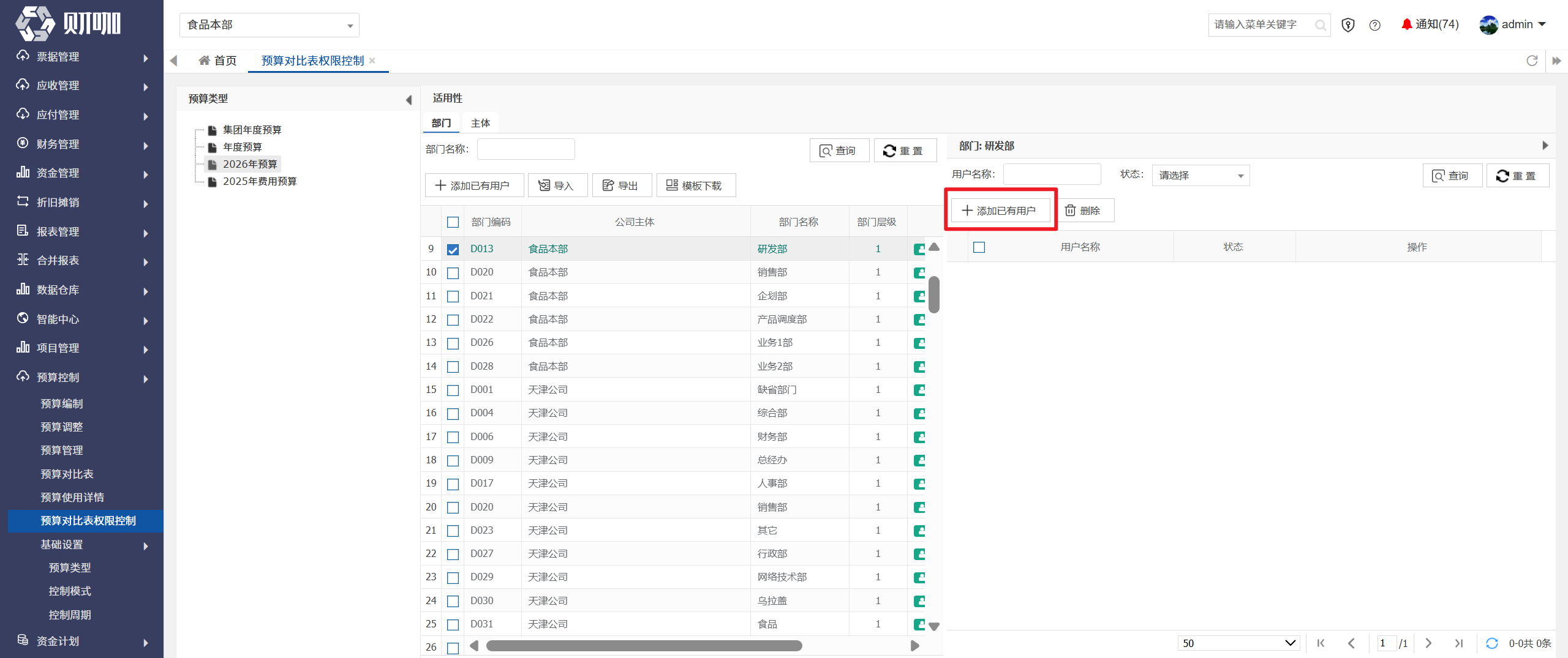1568x658 pixels.
Task: Go to last page in pagination
Action: [x=1459, y=643]
